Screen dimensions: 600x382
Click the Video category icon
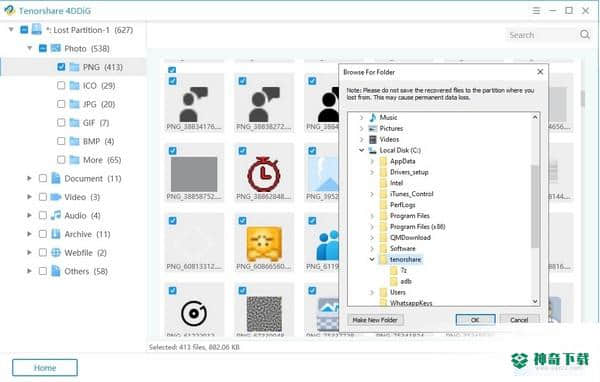pos(56,197)
